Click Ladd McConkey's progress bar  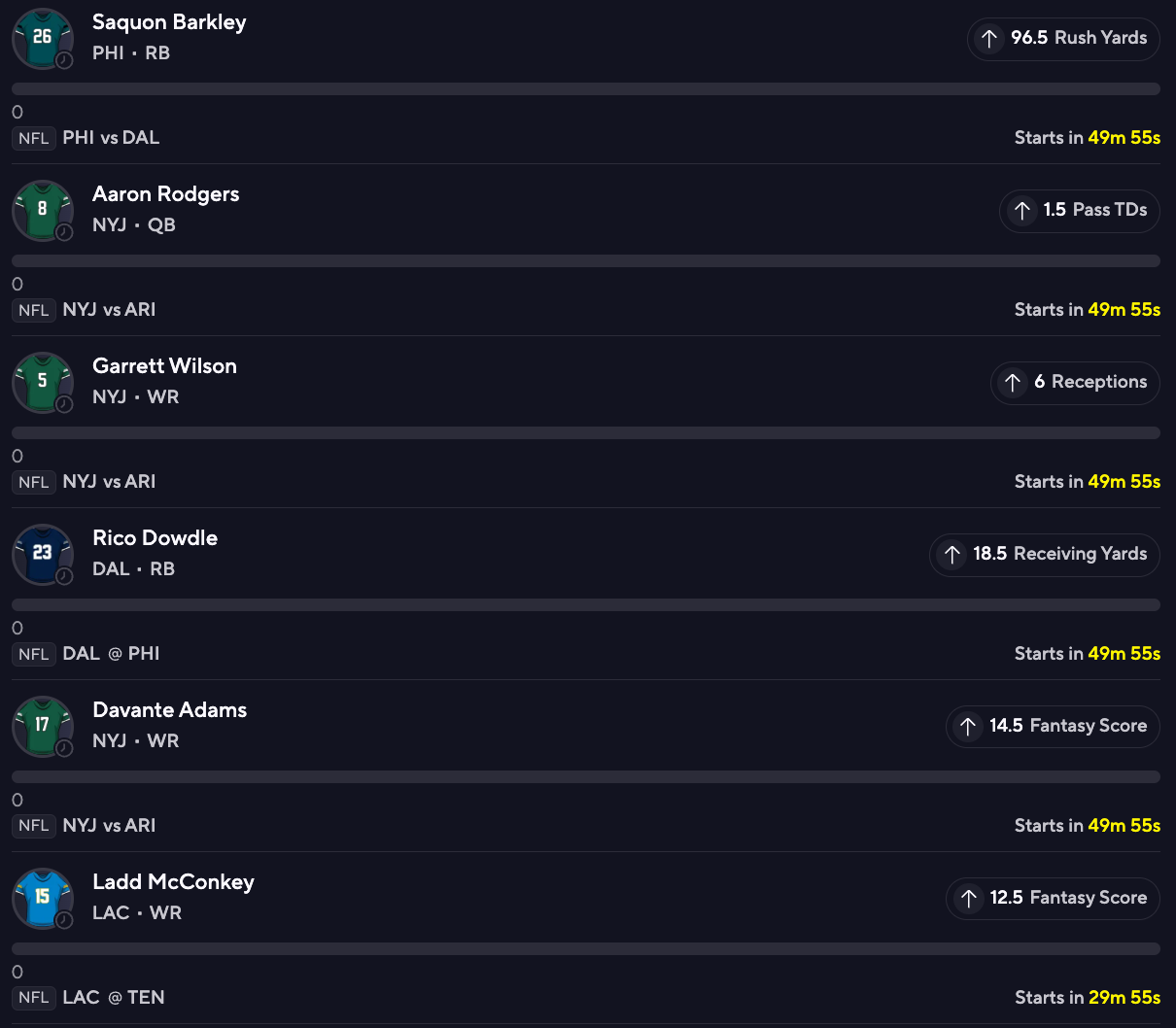tap(586, 949)
